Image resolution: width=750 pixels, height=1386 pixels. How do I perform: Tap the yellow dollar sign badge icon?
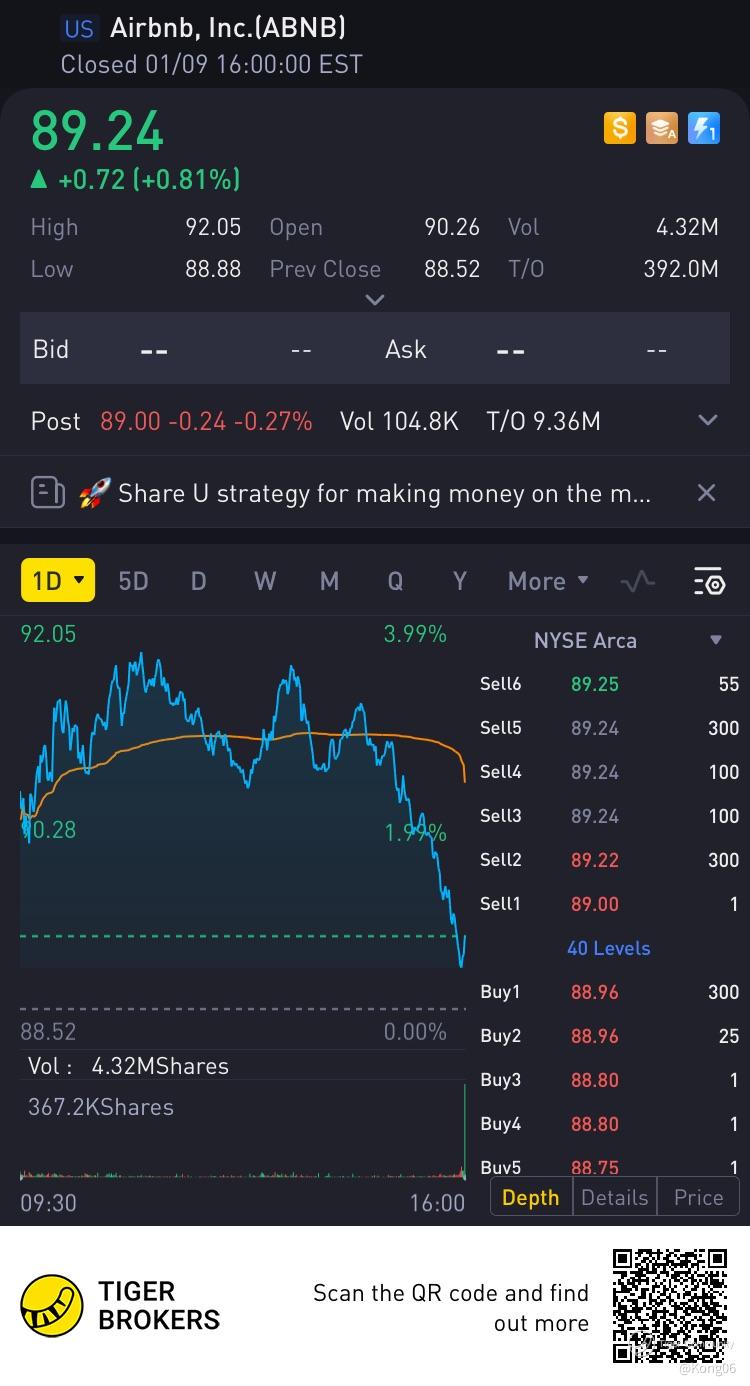click(x=620, y=128)
